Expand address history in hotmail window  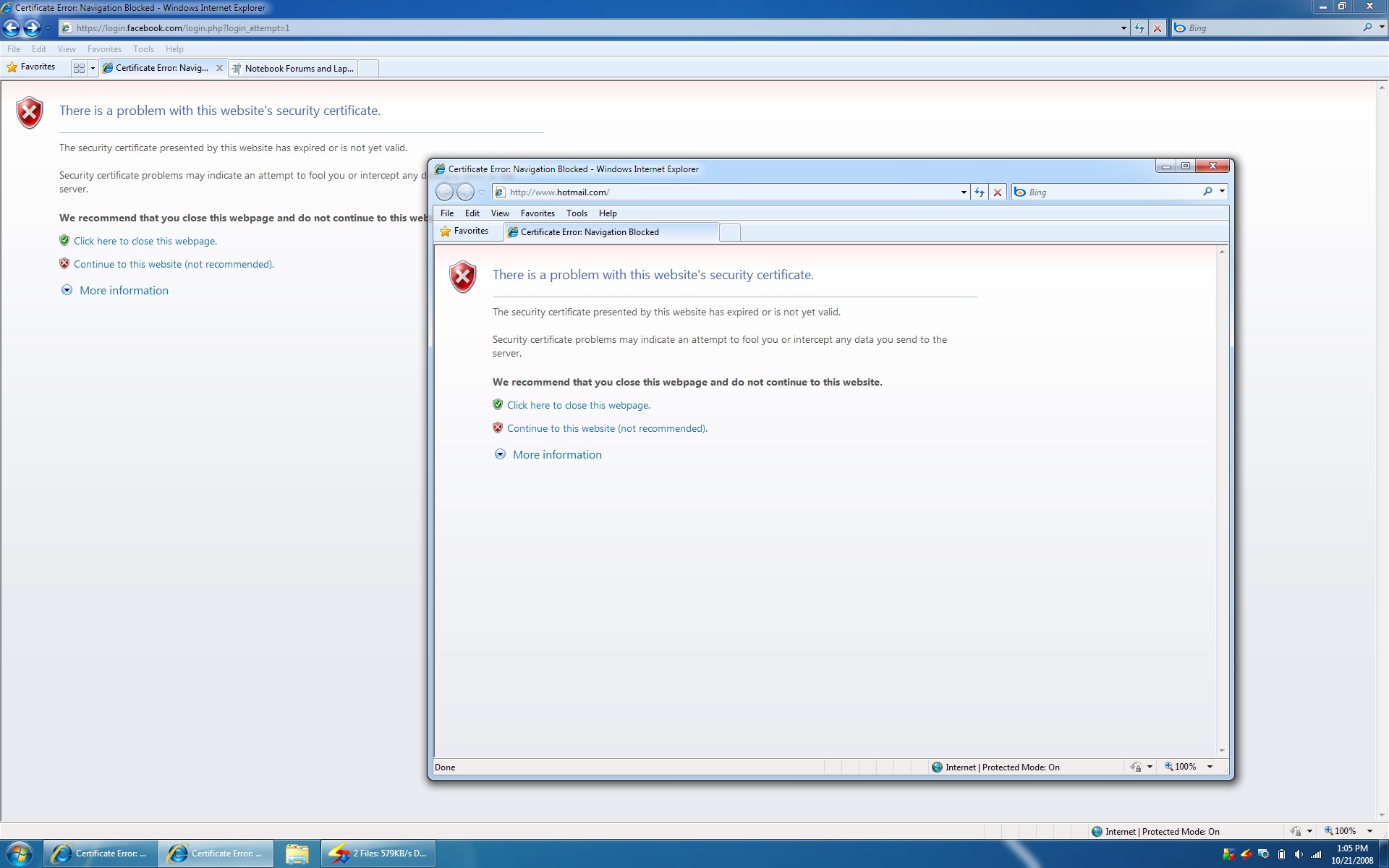pos(964,192)
